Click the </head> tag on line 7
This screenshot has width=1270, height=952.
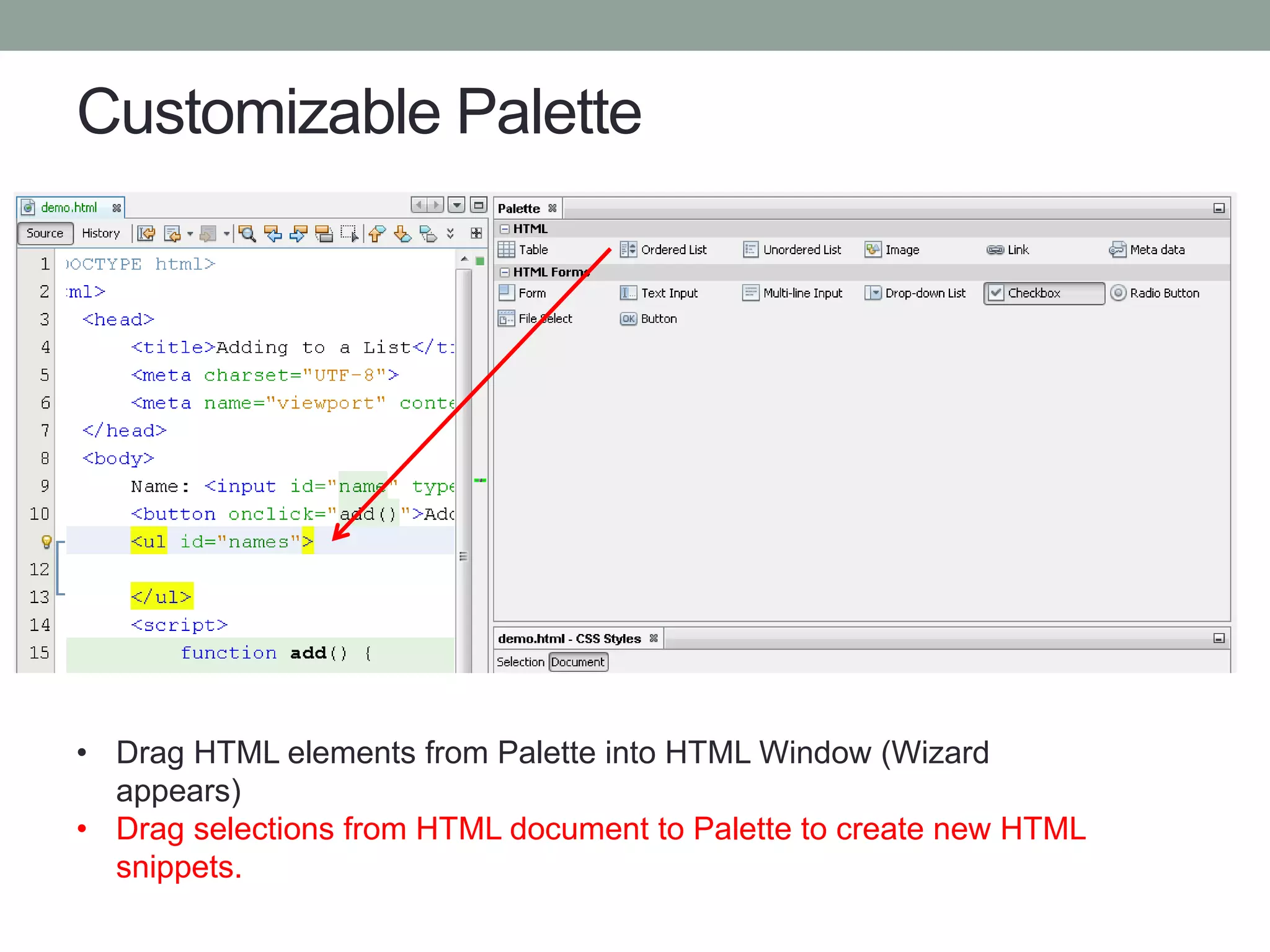[x=125, y=431]
